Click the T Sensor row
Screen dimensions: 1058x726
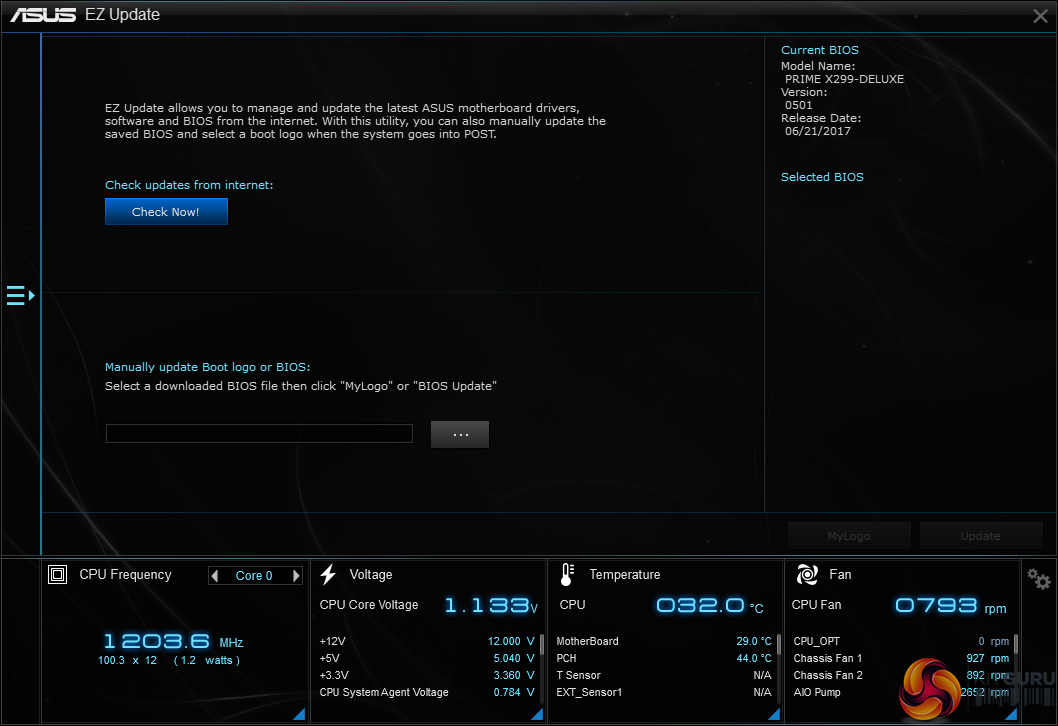coord(664,675)
